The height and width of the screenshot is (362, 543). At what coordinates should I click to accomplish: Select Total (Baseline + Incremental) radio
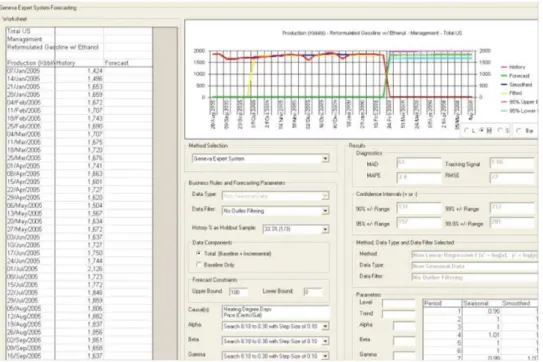point(199,254)
